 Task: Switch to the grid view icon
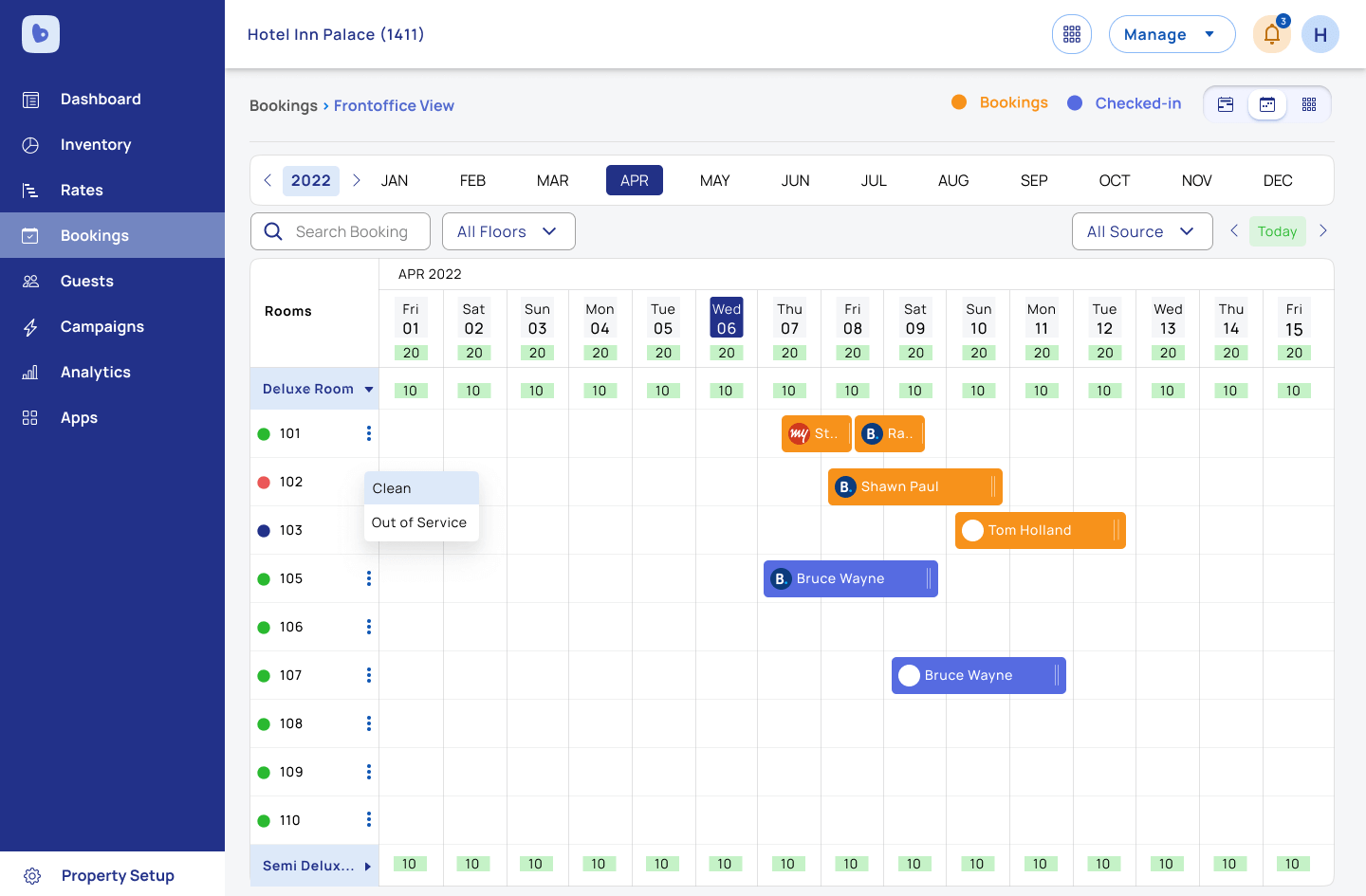pyautogui.click(x=1309, y=104)
